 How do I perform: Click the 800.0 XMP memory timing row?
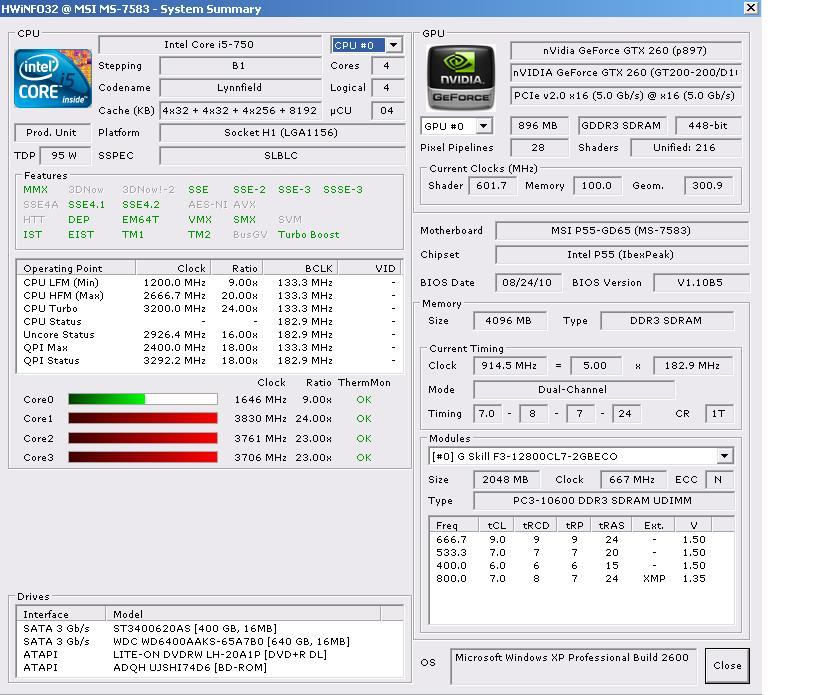pyautogui.click(x=581, y=579)
